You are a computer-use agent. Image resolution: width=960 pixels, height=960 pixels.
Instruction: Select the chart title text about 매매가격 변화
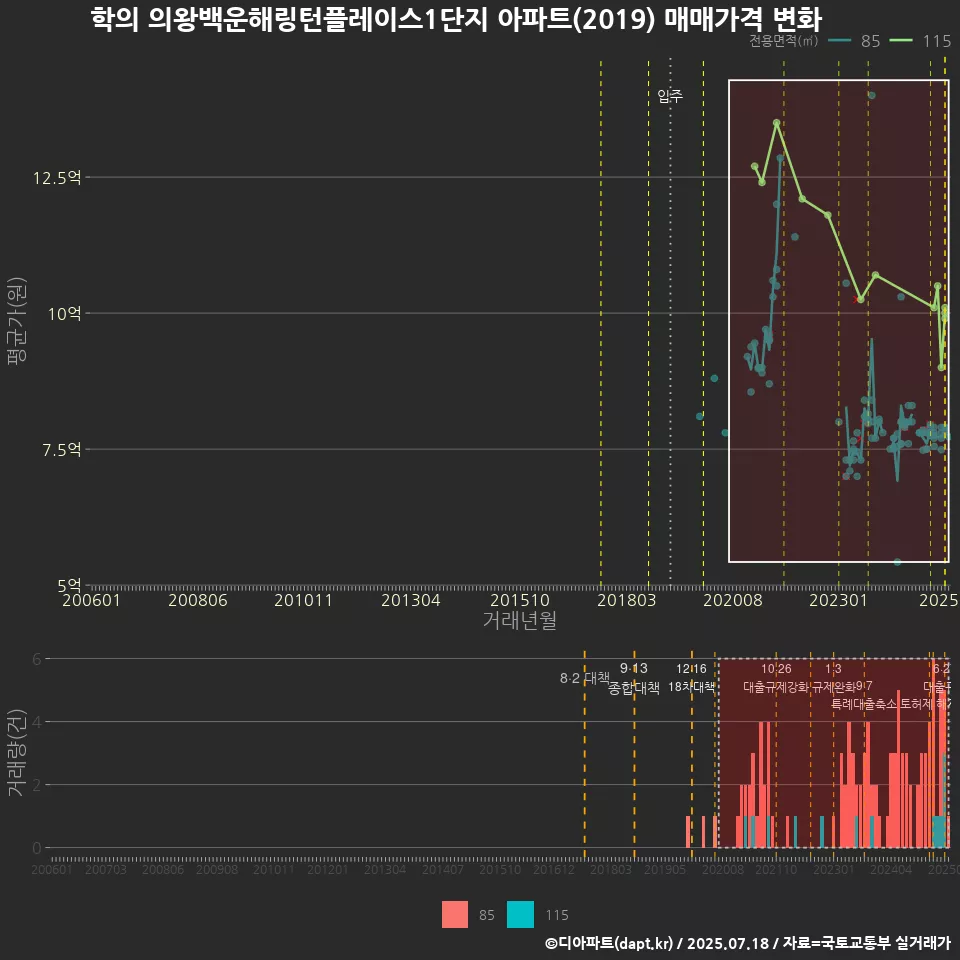pos(456,19)
